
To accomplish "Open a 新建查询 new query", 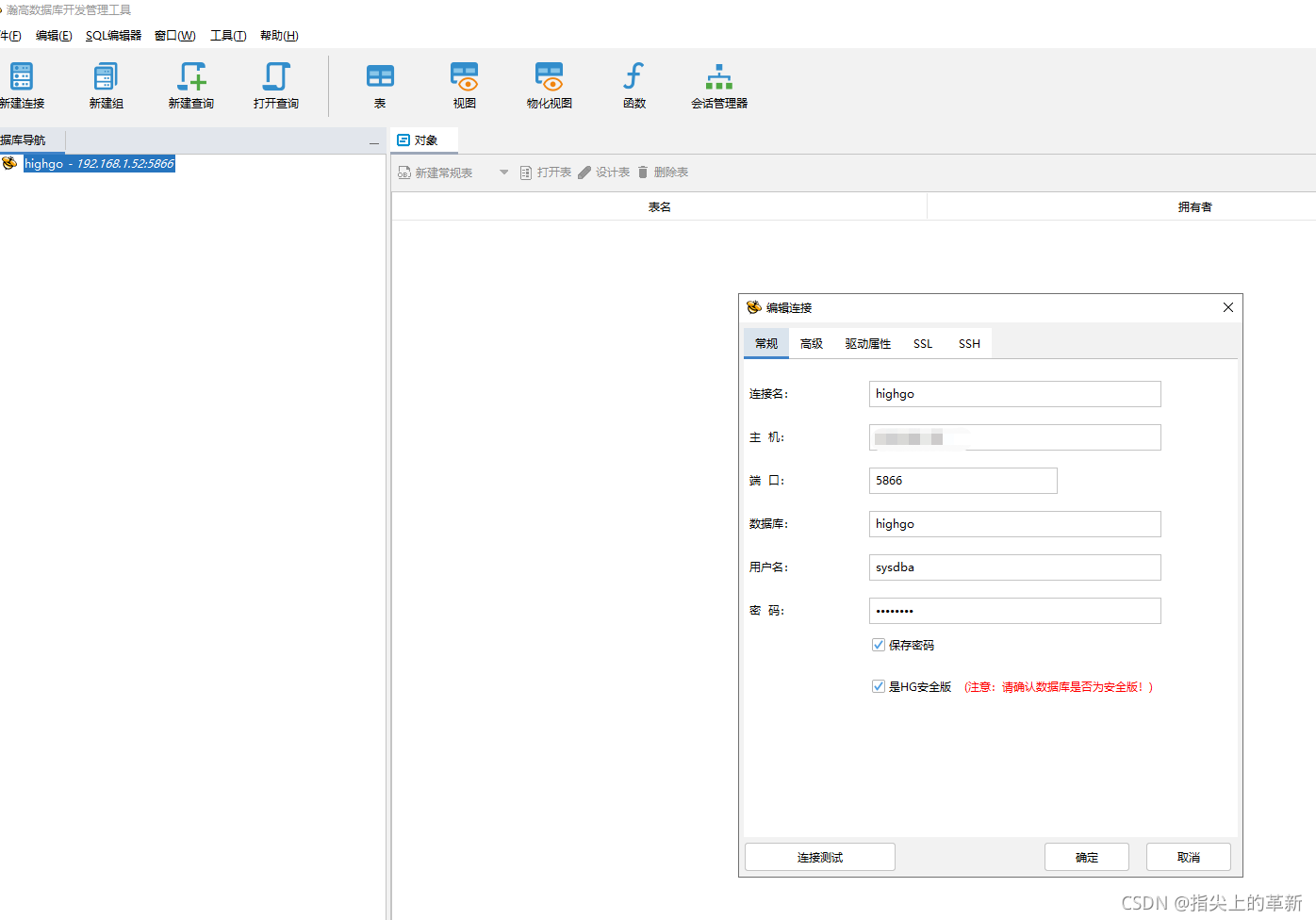I will coord(191,85).
